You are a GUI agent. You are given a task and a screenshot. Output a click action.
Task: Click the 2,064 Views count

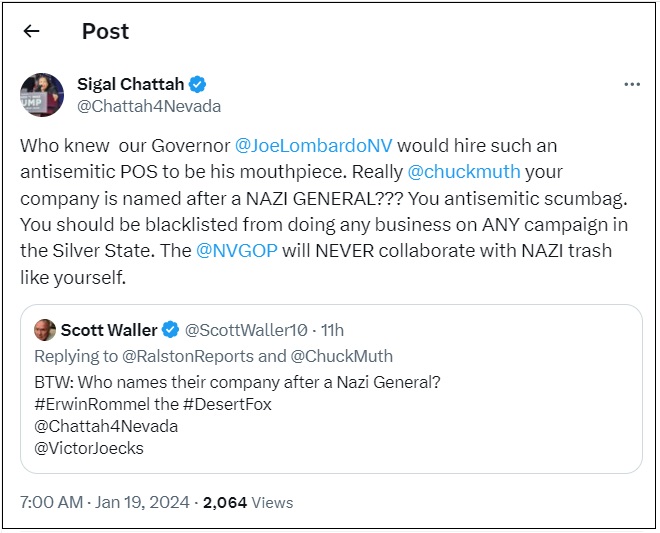click(x=248, y=502)
